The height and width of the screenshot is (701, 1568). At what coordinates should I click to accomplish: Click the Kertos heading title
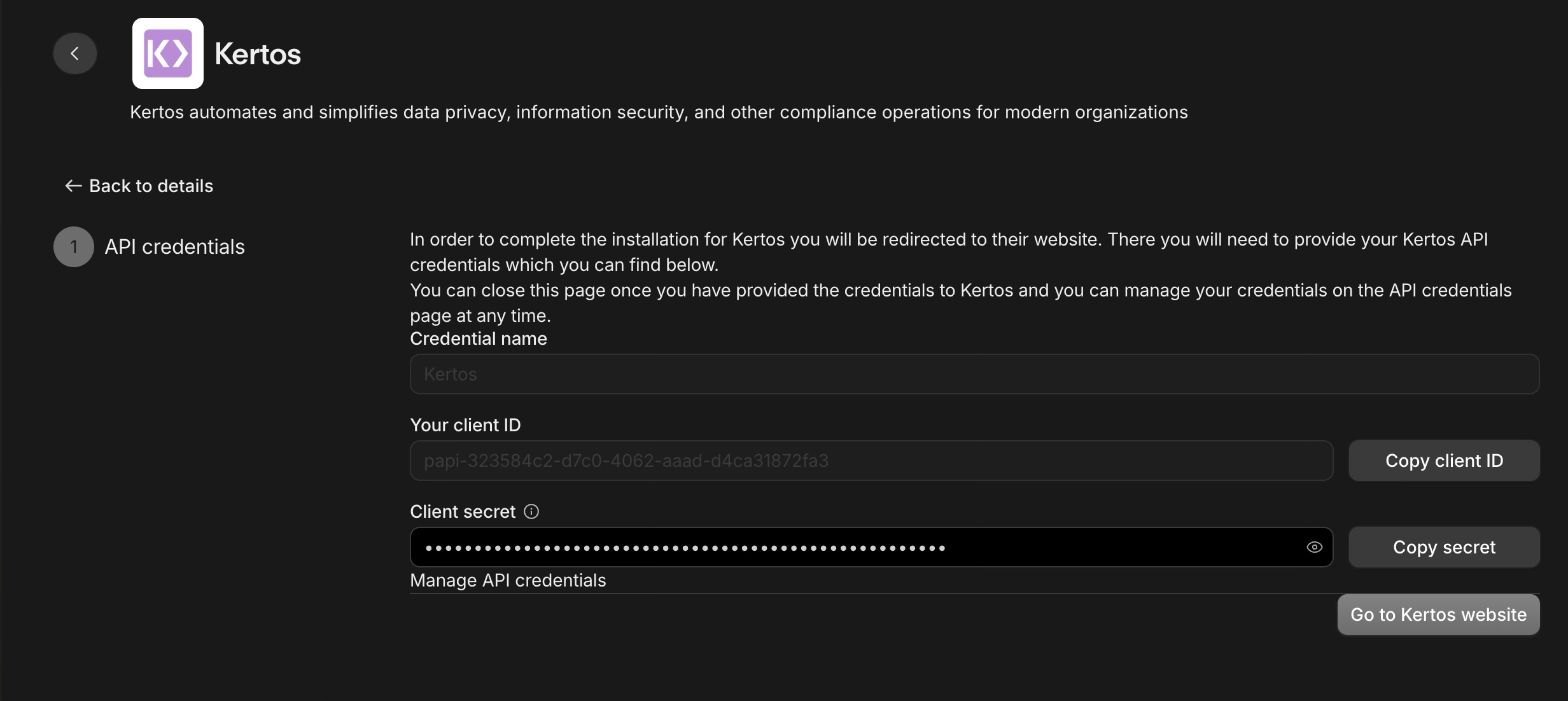click(258, 53)
